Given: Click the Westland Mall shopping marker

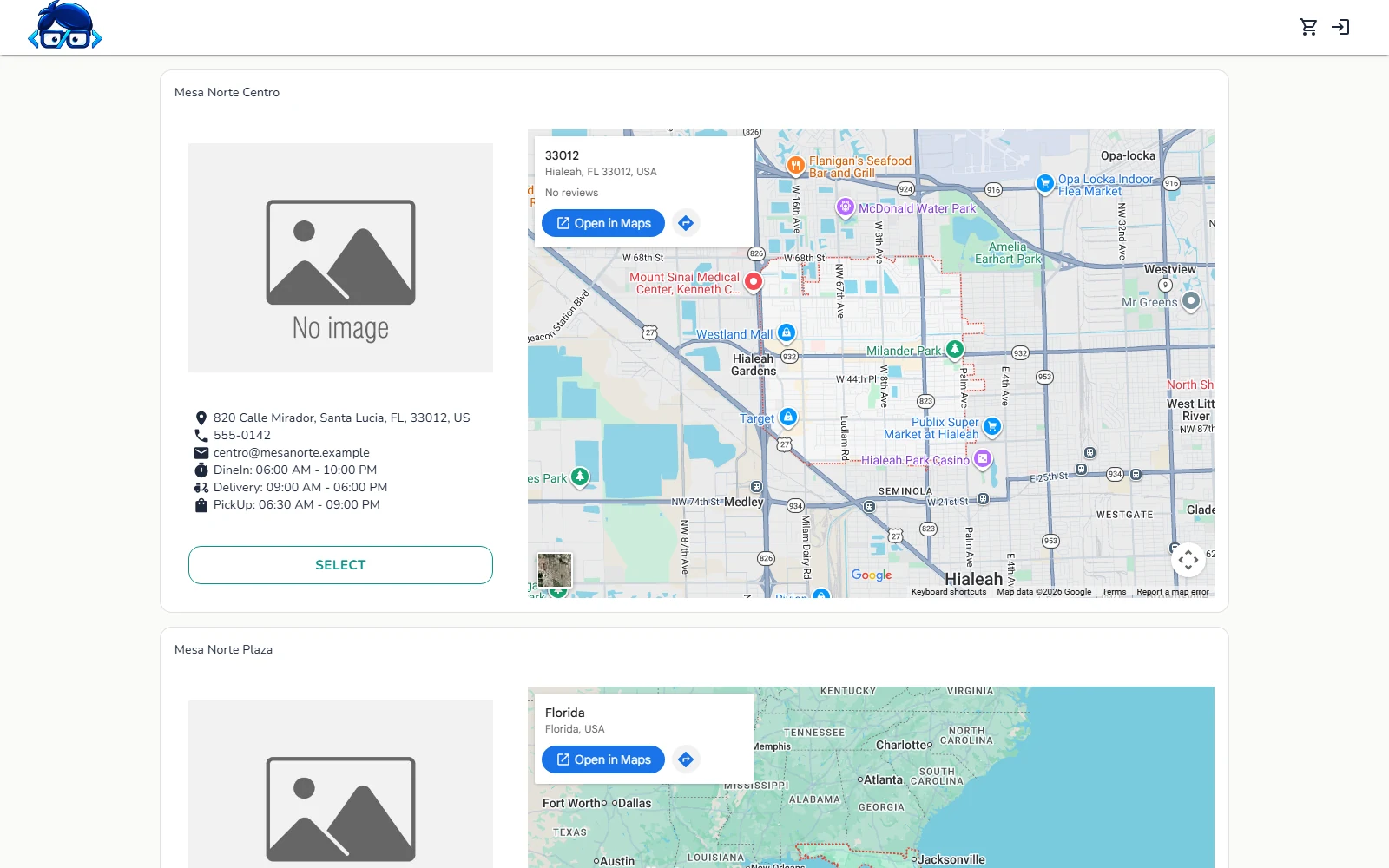Looking at the screenshot, I should [786, 332].
